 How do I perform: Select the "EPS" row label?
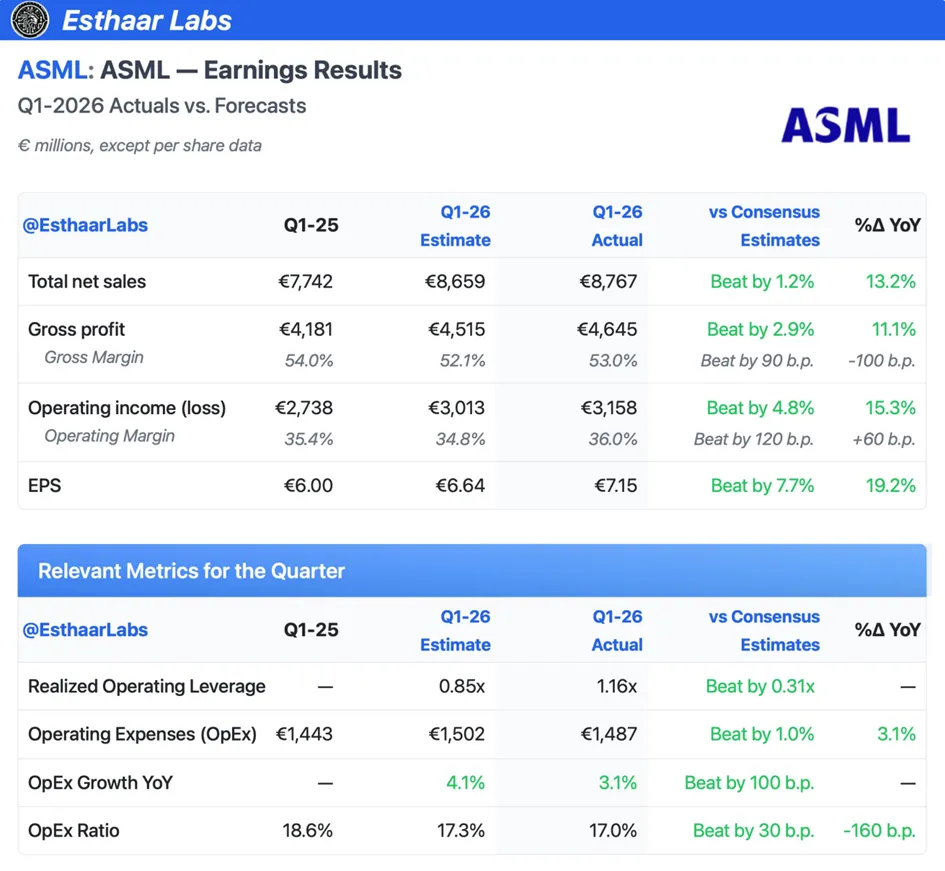pyautogui.click(x=45, y=485)
